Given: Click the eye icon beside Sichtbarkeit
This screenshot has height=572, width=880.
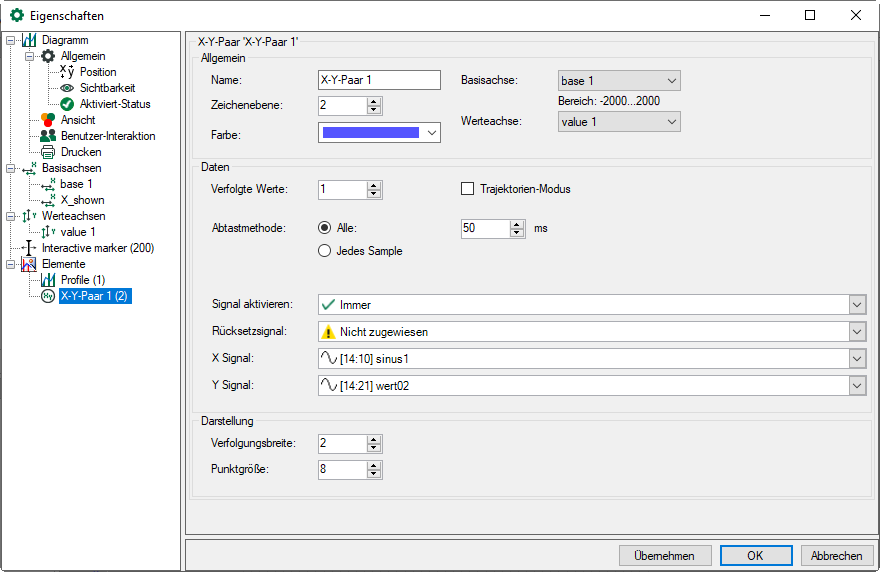Looking at the screenshot, I should pyautogui.click(x=67, y=88).
